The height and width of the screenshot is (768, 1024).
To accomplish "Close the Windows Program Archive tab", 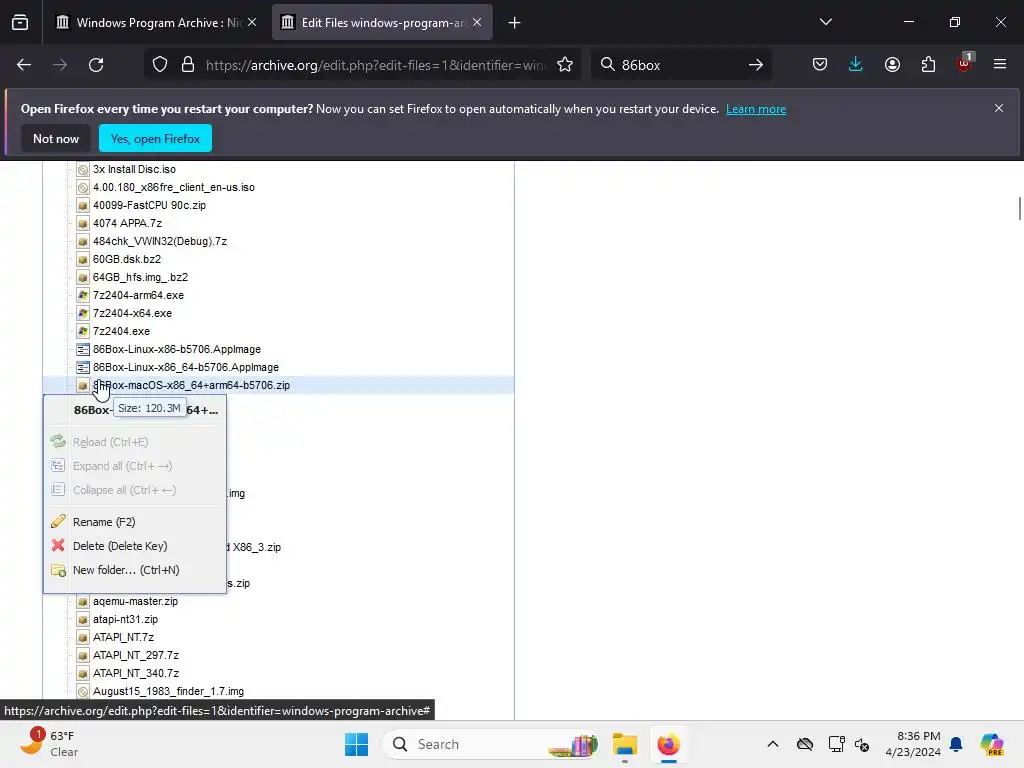I will (x=252, y=23).
